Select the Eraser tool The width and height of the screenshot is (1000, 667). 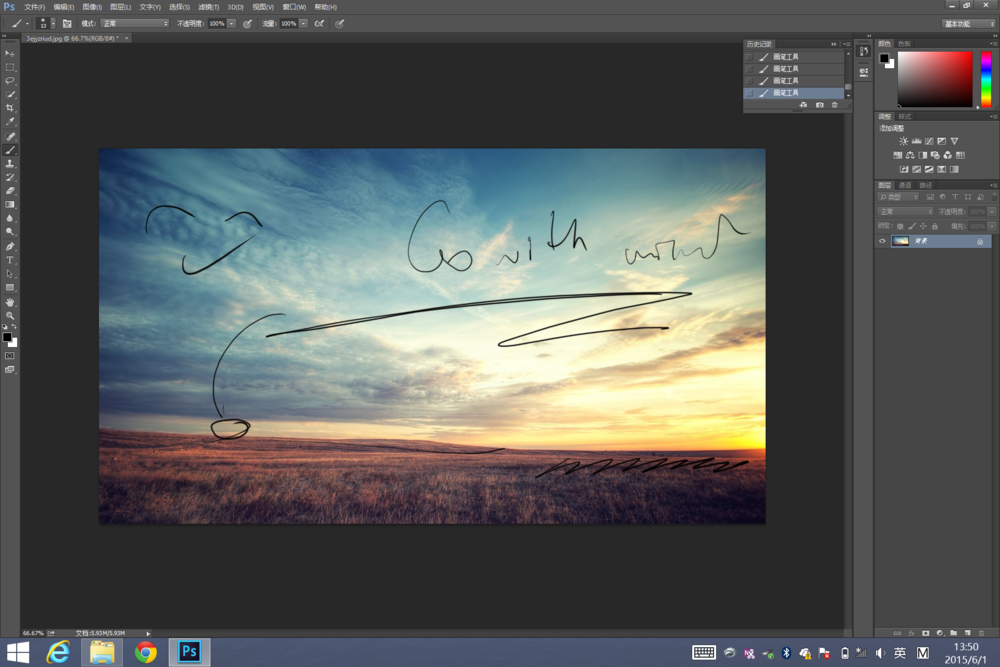pyautogui.click(x=10, y=191)
